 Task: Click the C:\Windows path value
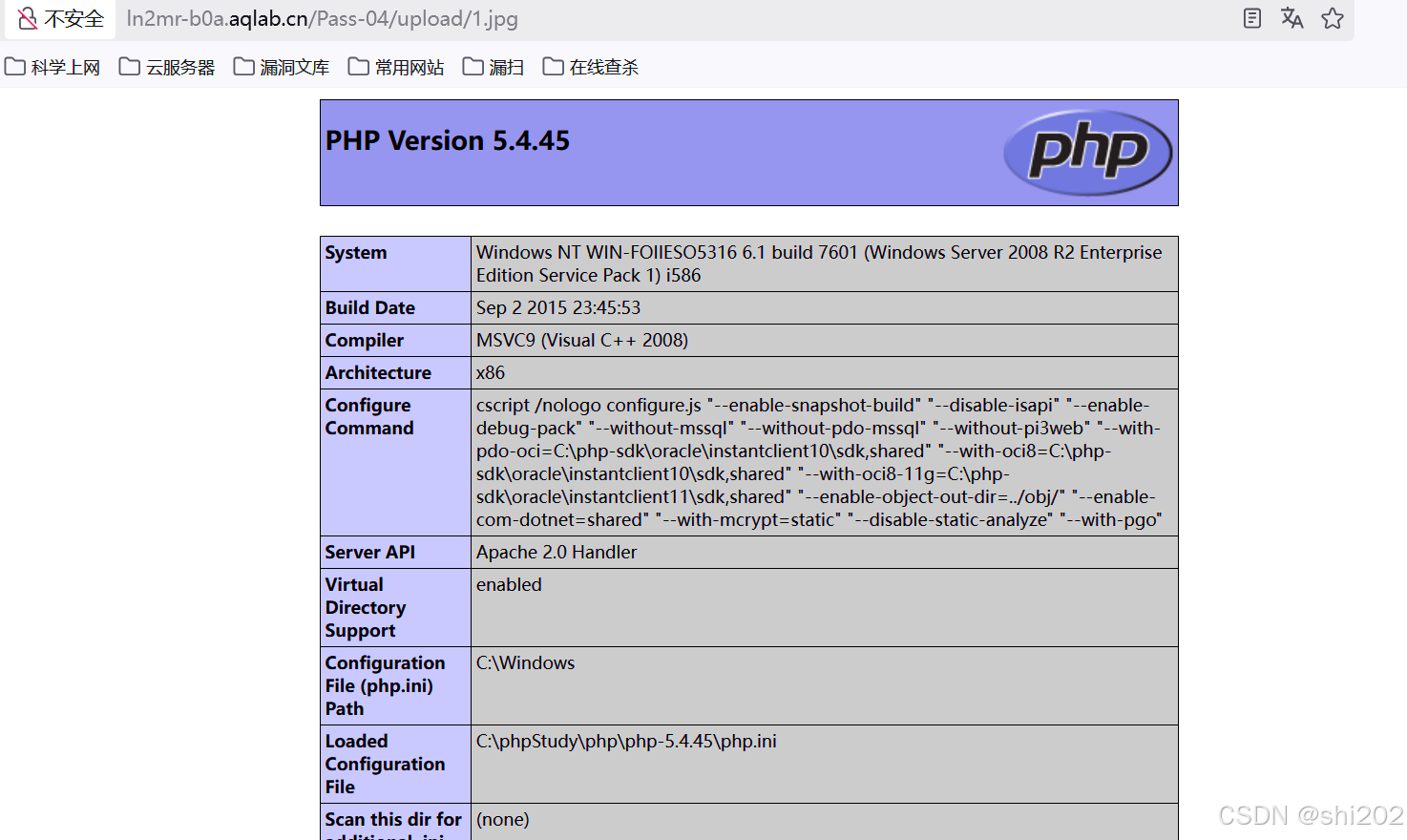tap(526, 662)
